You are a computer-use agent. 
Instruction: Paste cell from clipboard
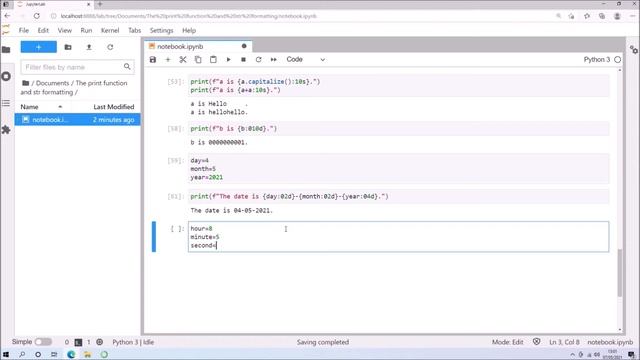pyautogui.click(x=213, y=60)
